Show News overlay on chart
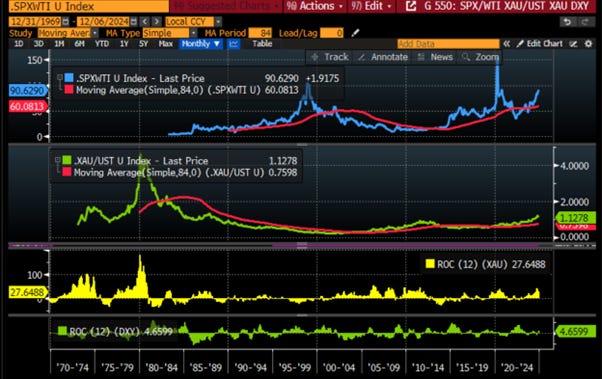The width and height of the screenshot is (602, 379). (x=435, y=57)
